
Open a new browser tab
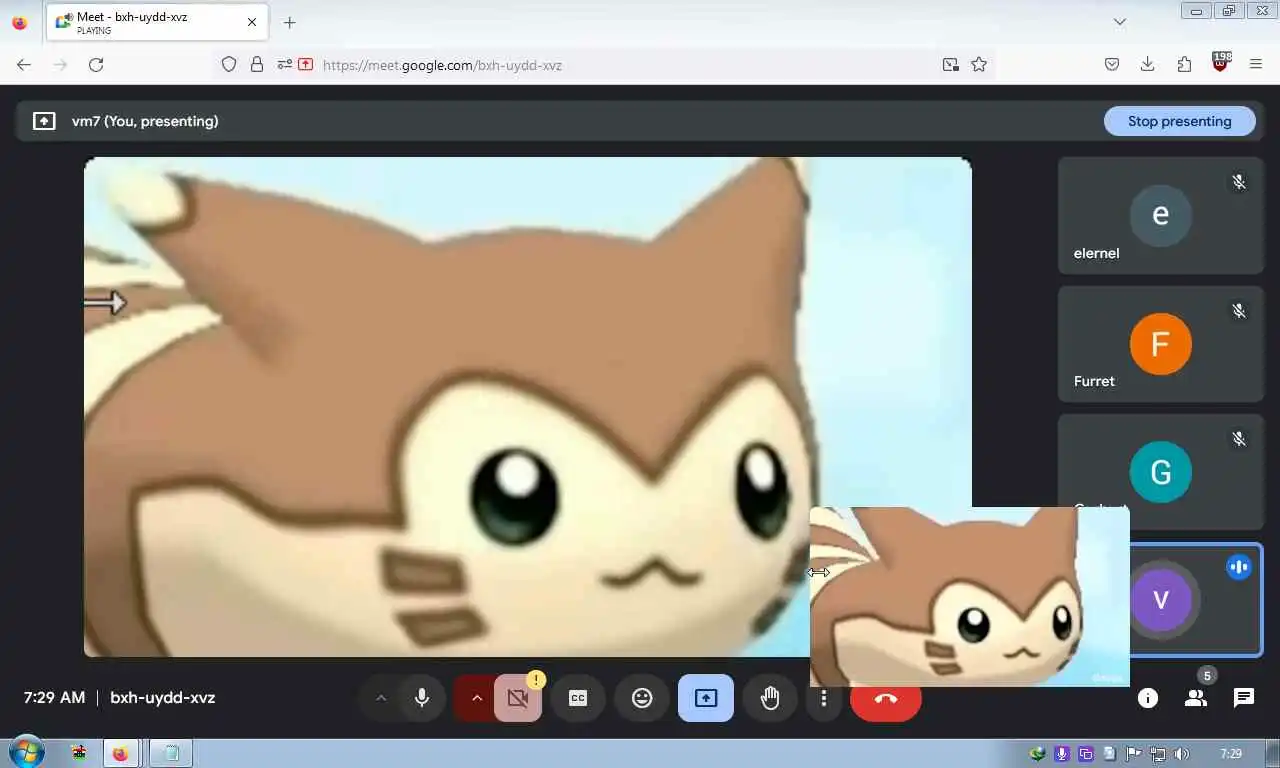coord(289,22)
